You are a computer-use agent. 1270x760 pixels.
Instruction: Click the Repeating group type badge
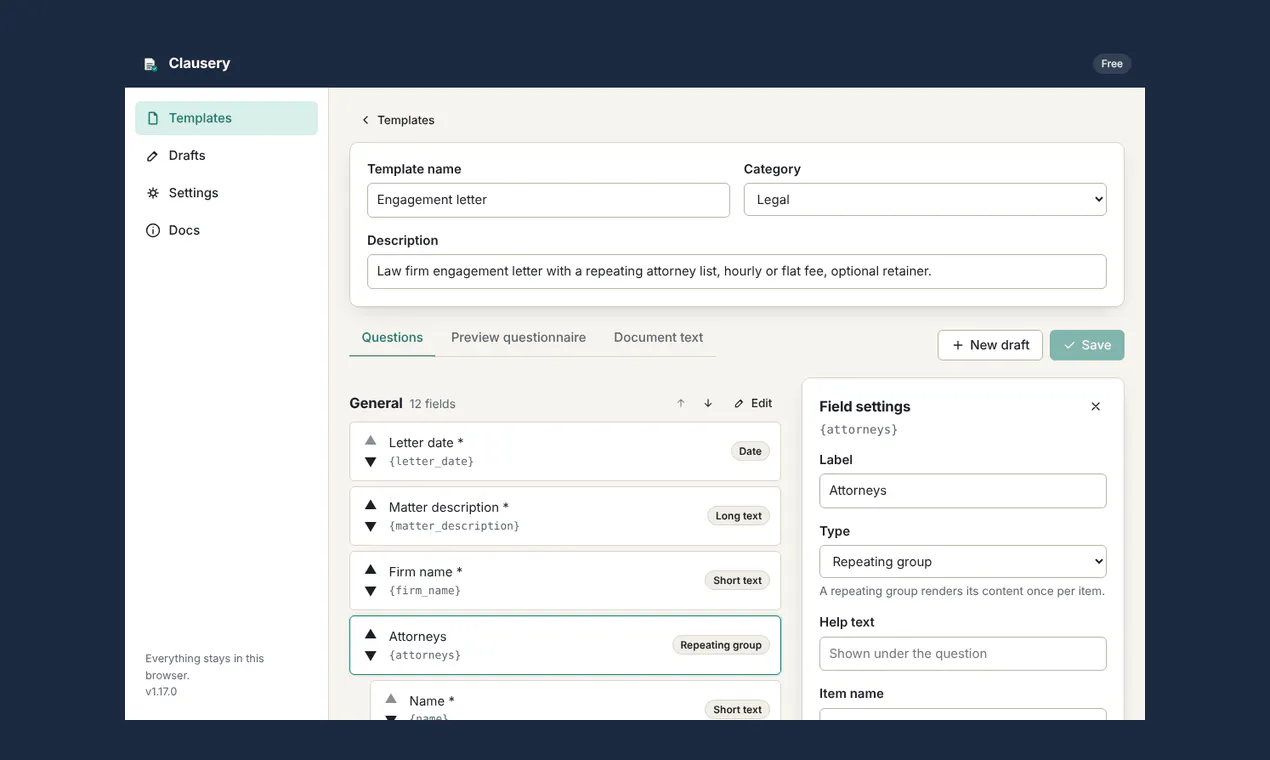tap(721, 645)
